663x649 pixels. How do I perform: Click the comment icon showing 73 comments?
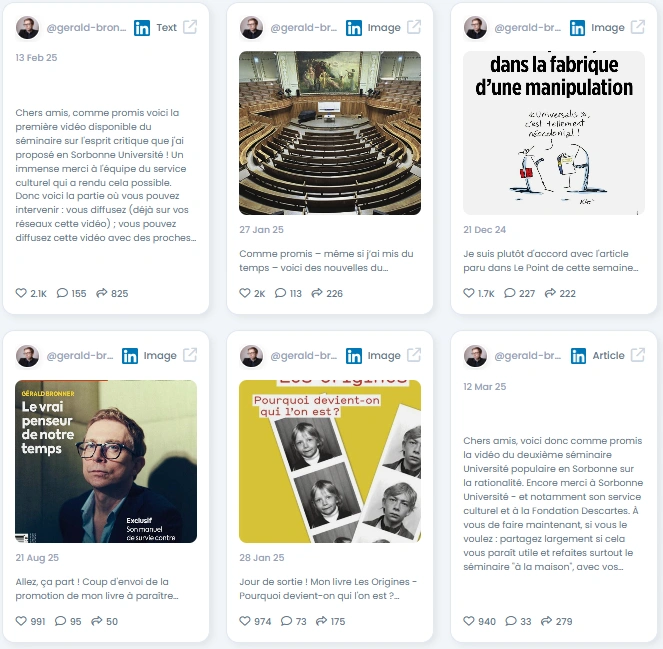pyautogui.click(x=286, y=621)
